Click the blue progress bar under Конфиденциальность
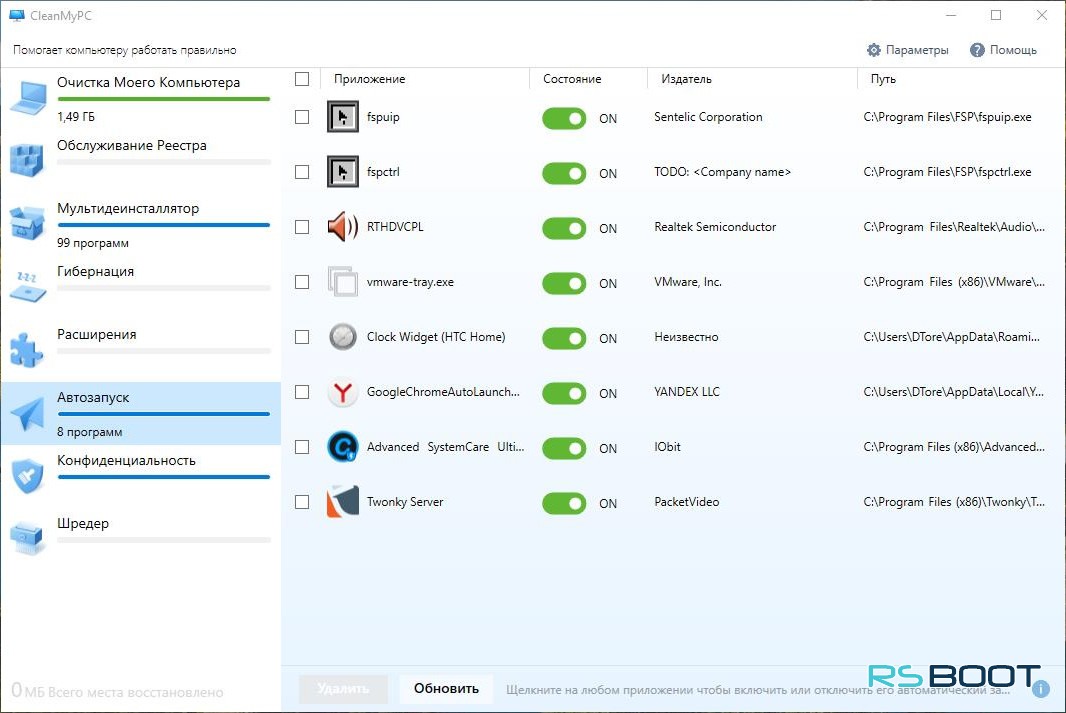 (164, 477)
